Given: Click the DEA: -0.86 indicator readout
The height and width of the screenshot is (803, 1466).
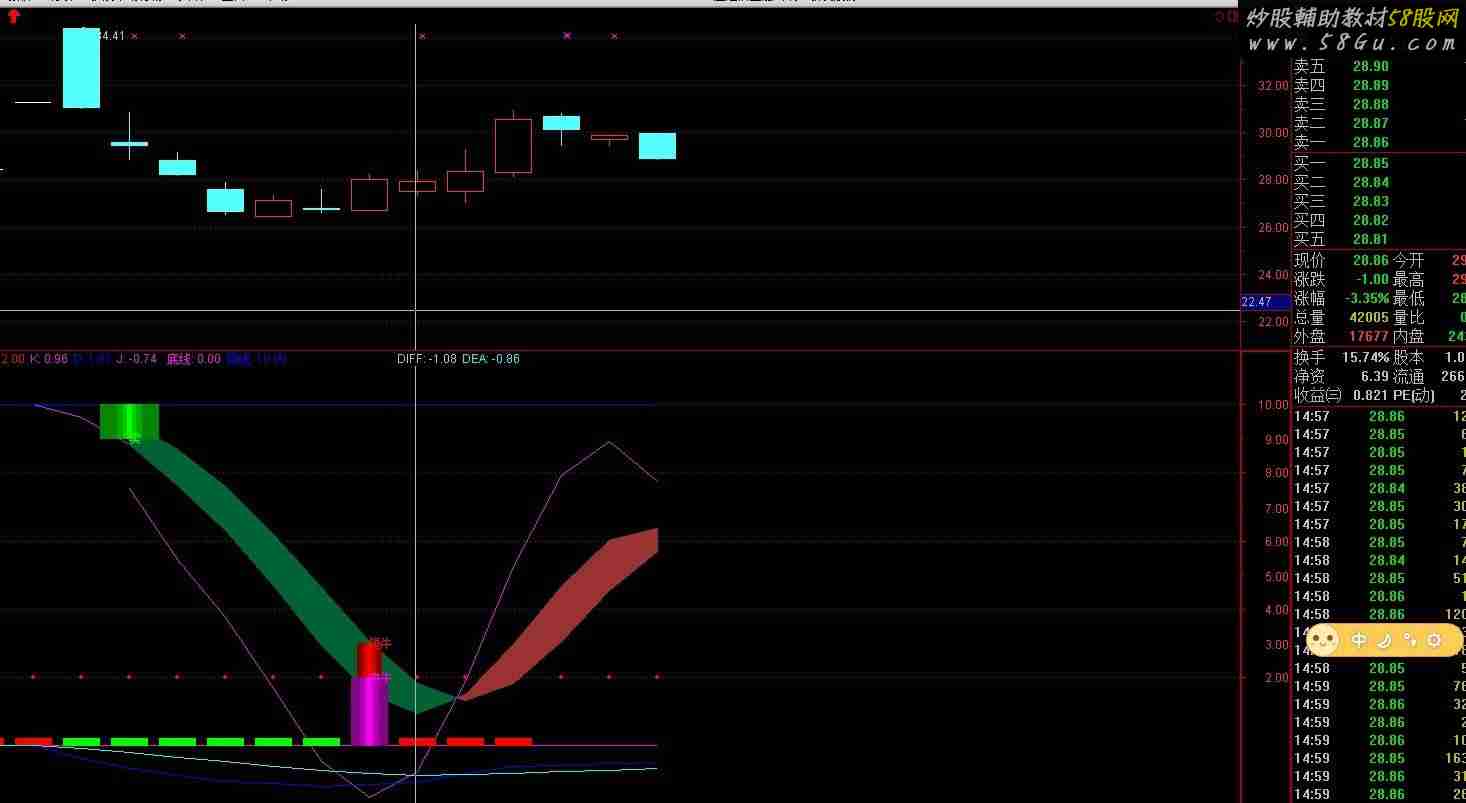Looking at the screenshot, I should [490, 359].
